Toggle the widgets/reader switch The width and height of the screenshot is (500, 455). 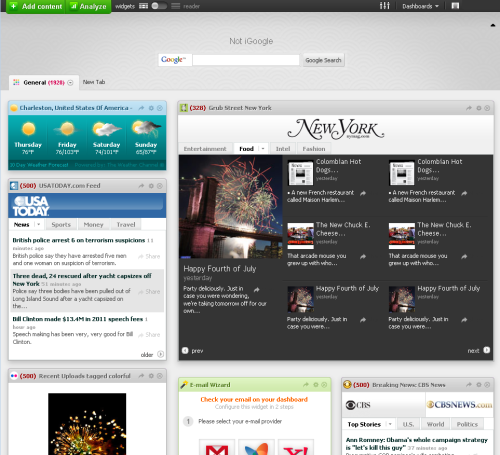(x=159, y=6)
